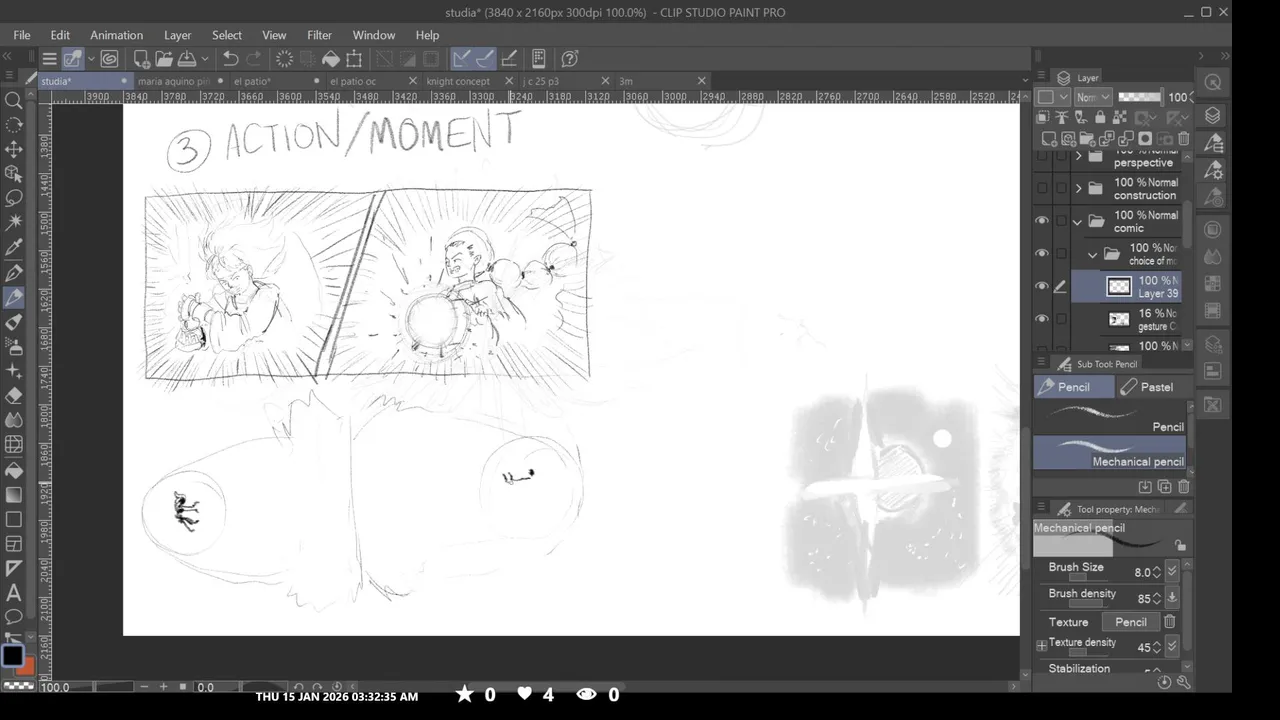
Task: Click the New canvas icon
Action: pos(141,59)
